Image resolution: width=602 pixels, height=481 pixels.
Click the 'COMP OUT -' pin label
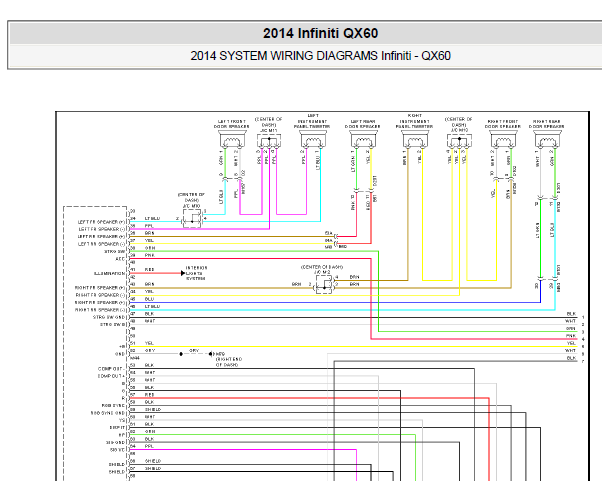coord(111,369)
